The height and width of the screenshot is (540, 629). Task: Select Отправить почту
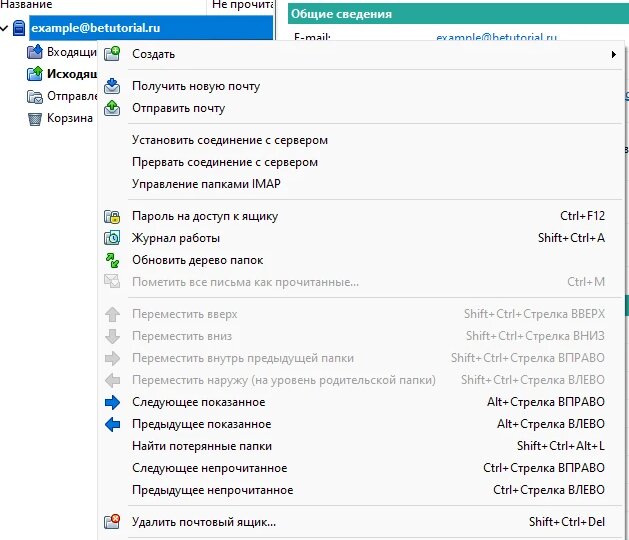(x=361, y=108)
